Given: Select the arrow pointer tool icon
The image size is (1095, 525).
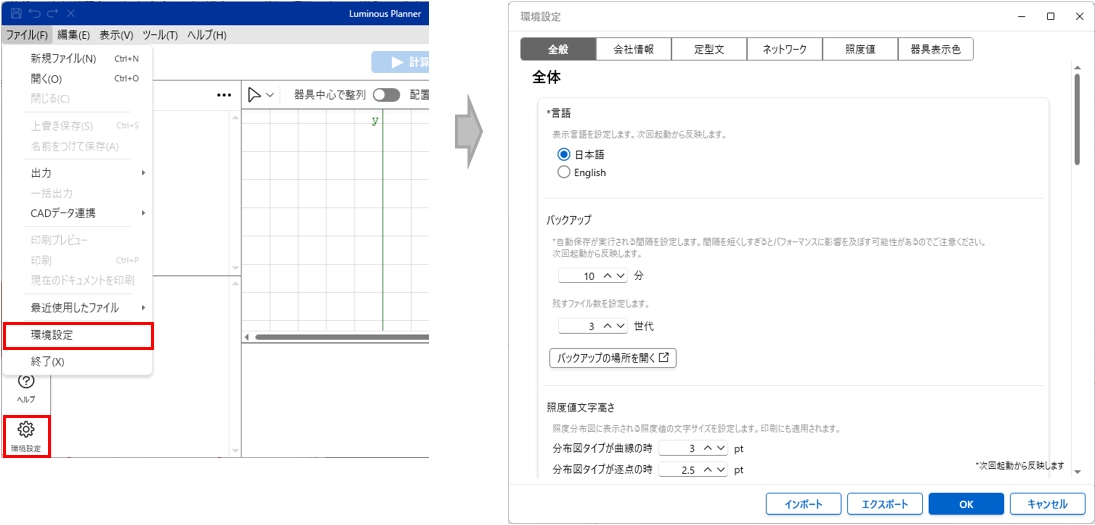Looking at the screenshot, I should pos(254,95).
